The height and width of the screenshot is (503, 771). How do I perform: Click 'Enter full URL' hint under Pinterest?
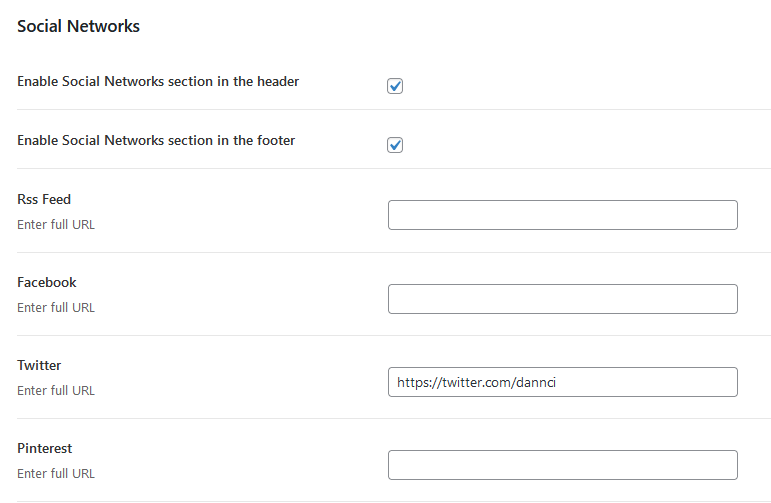point(56,473)
